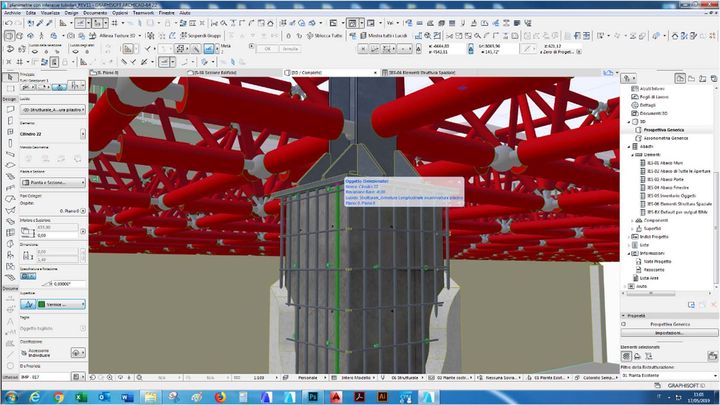Image resolution: width=720 pixels, height=405 pixels.
Task: Open Illustrator from the taskbar
Action: pos(382,396)
